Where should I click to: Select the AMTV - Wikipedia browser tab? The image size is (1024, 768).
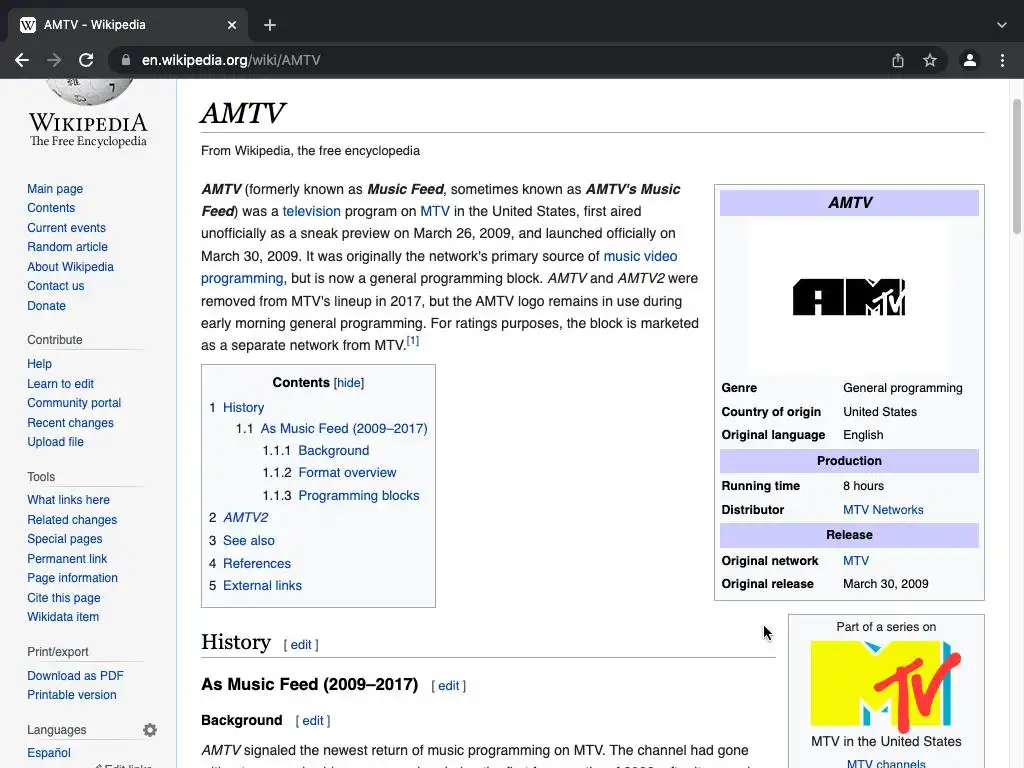point(127,25)
